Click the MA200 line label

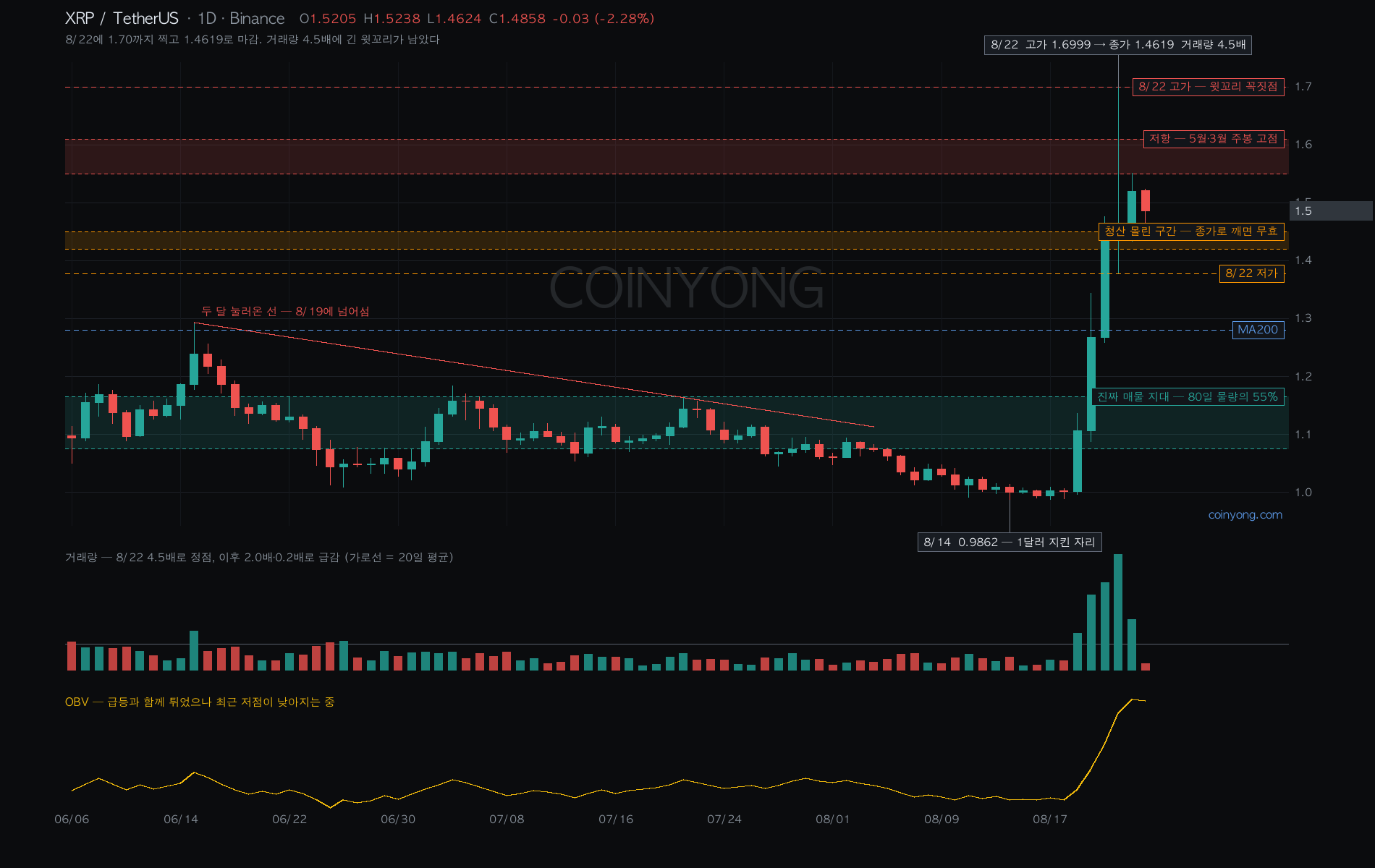pyautogui.click(x=1258, y=330)
